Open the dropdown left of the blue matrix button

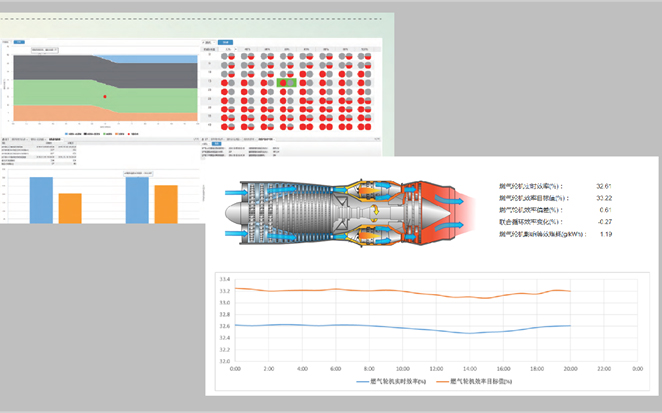[x=209, y=43]
